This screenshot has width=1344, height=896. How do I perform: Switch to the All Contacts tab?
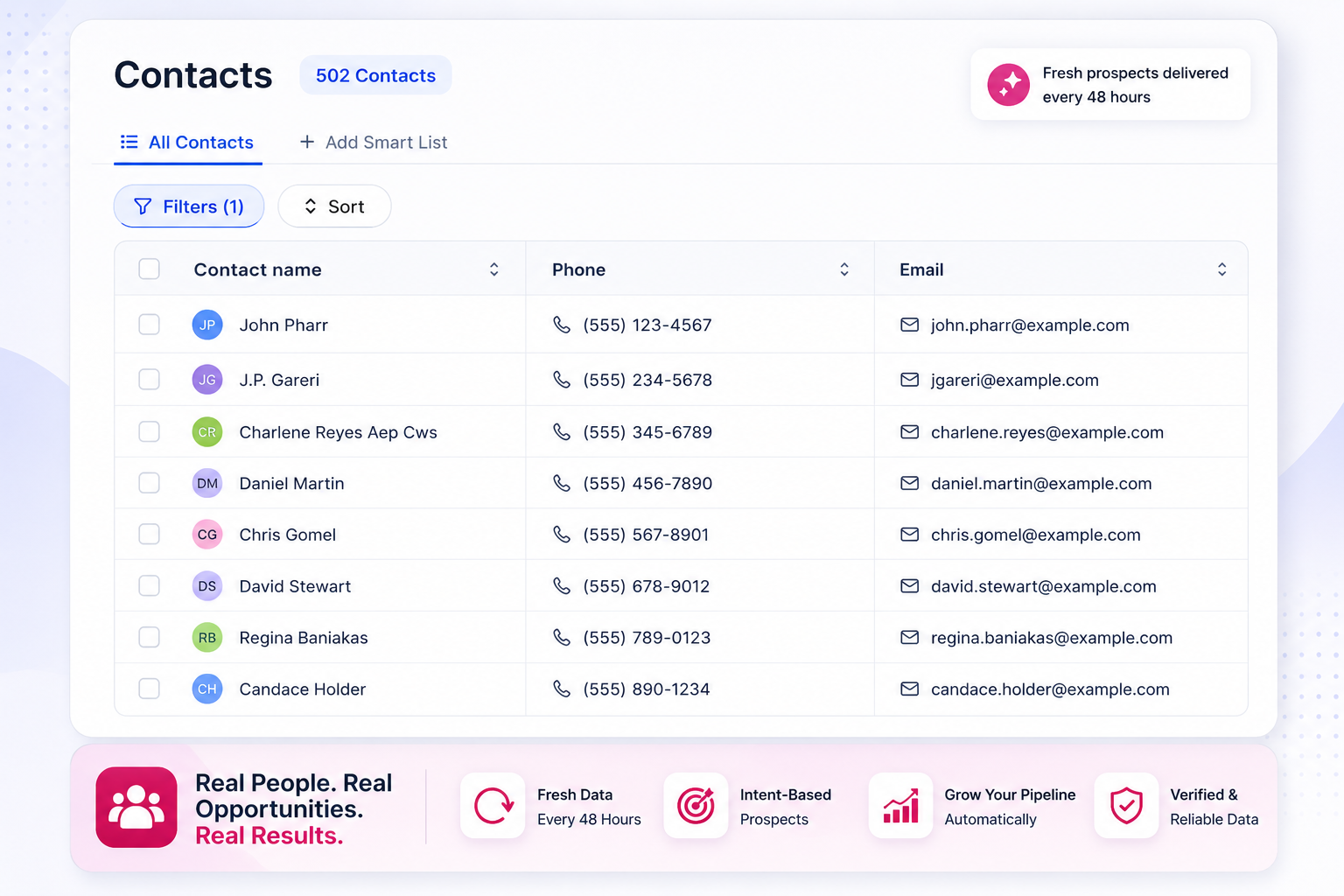(x=188, y=143)
